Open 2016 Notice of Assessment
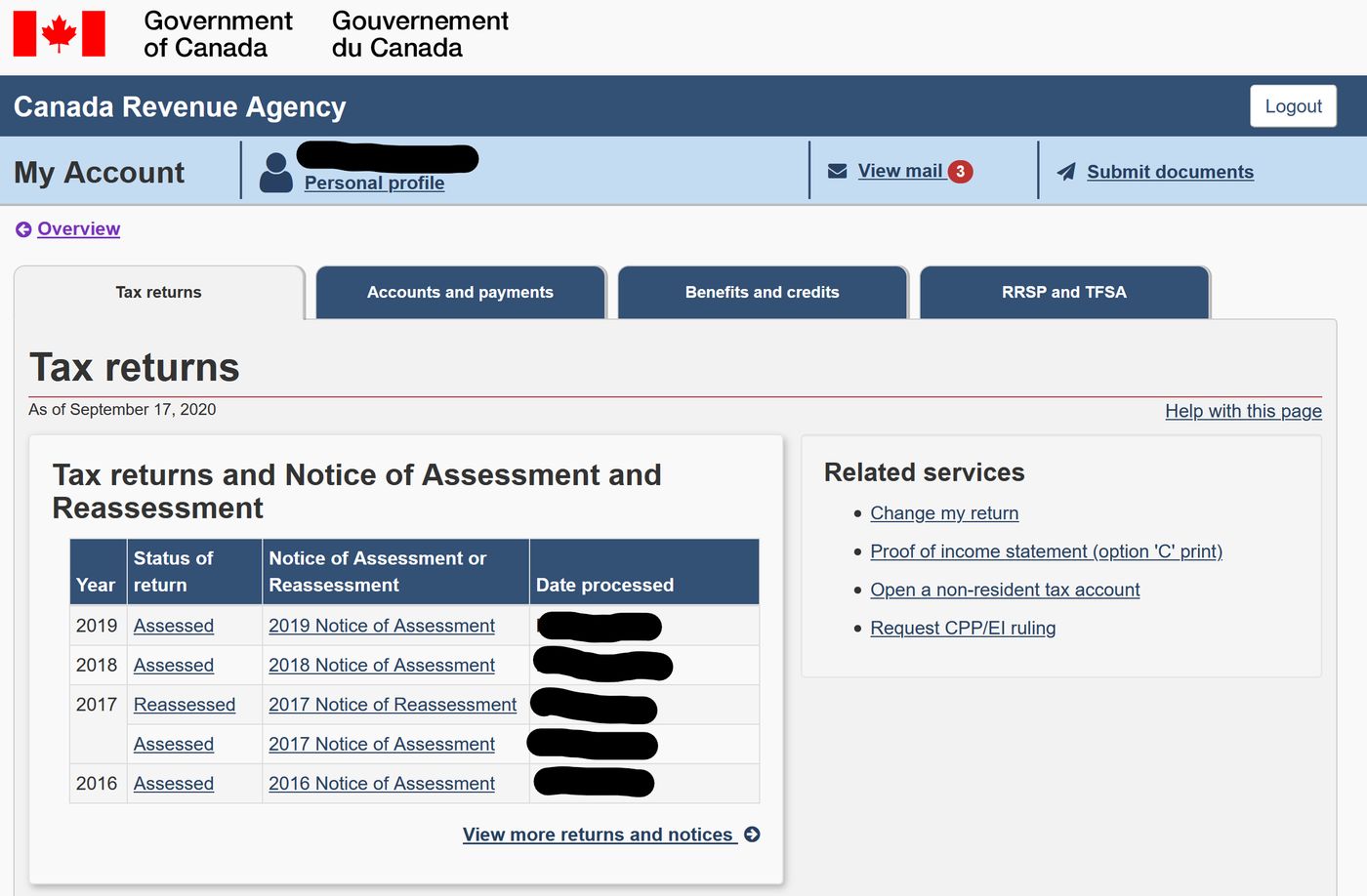1367x896 pixels. click(382, 784)
